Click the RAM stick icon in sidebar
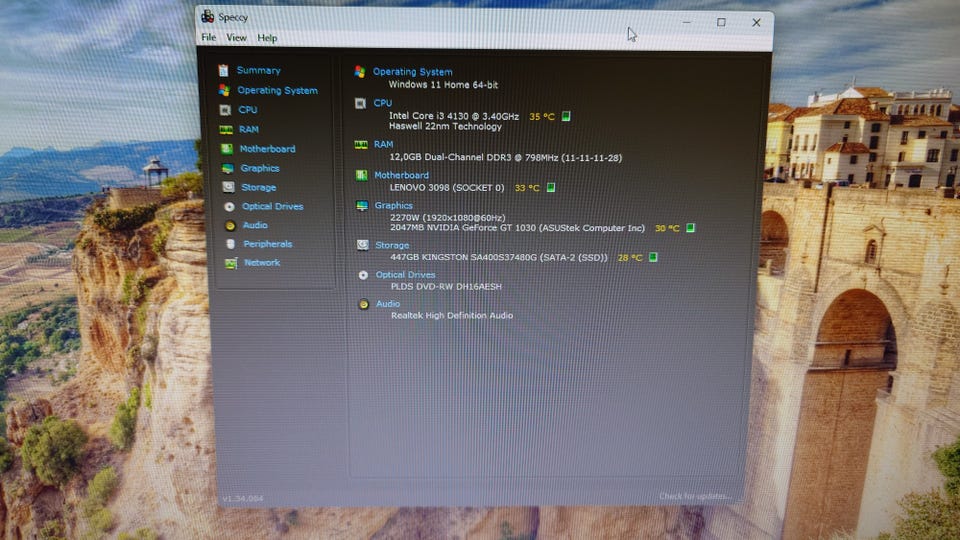The height and width of the screenshot is (540, 960). point(226,130)
